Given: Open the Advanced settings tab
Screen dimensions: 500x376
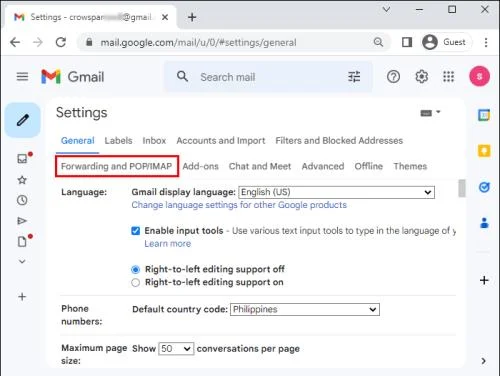Looking at the screenshot, I should (323, 166).
